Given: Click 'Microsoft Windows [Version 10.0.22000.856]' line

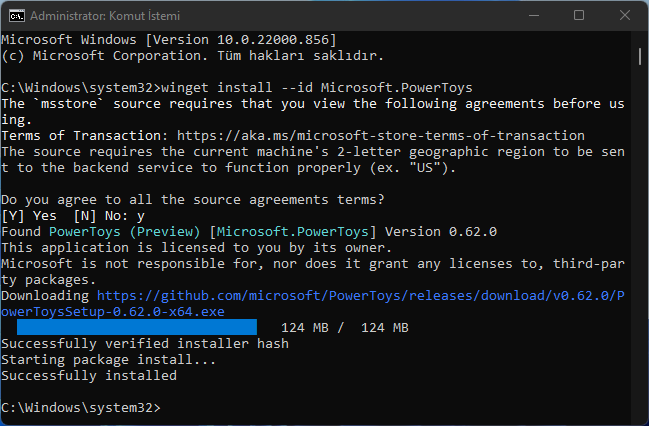Looking at the screenshot, I should [x=169, y=40].
